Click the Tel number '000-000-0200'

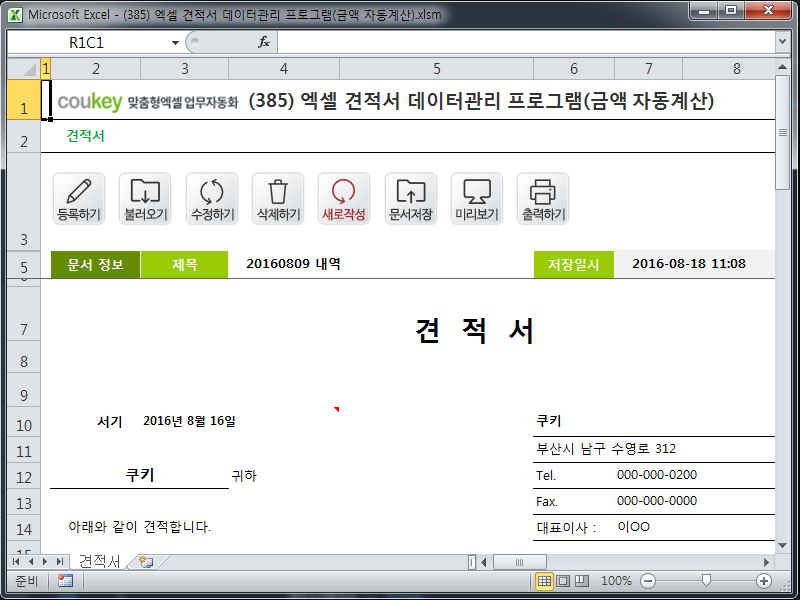pyautogui.click(x=657, y=474)
